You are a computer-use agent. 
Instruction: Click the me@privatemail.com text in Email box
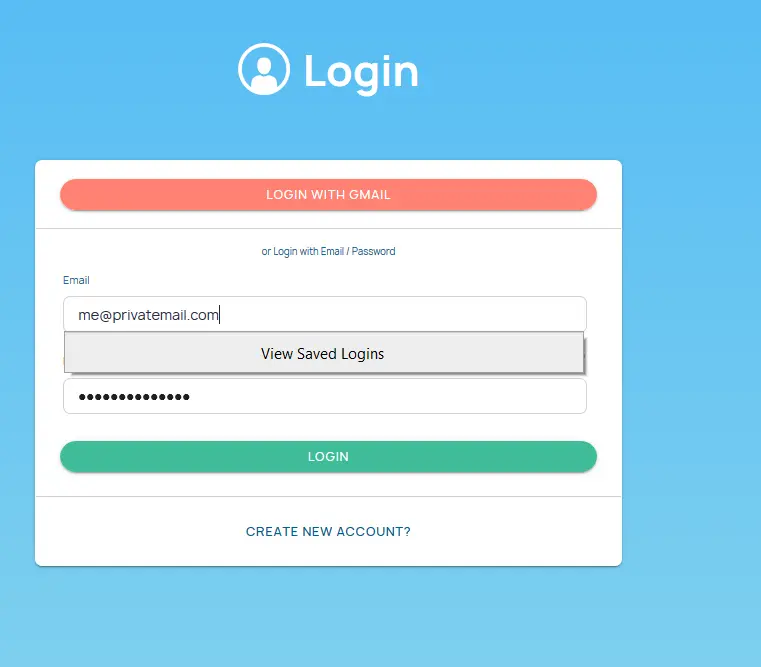click(x=149, y=315)
